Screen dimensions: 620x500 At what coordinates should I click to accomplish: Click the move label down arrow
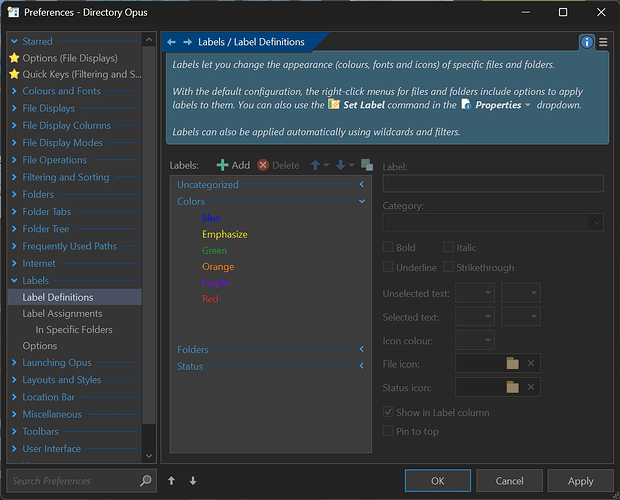coord(340,165)
